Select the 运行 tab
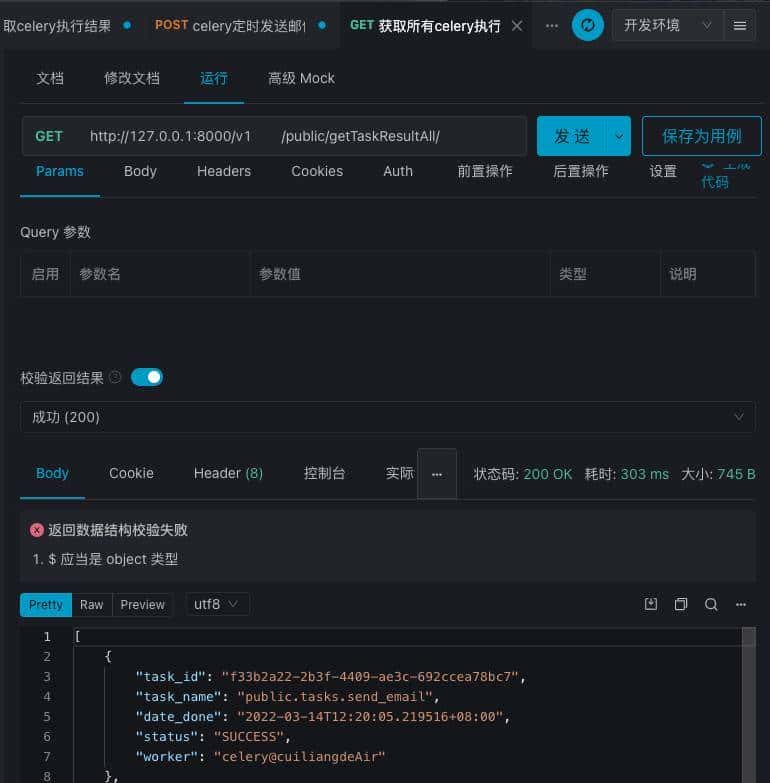 coord(214,78)
